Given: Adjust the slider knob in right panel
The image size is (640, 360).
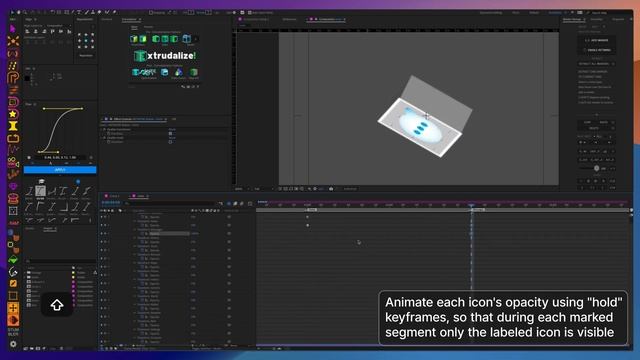Looking at the screenshot, I should [x=596, y=168].
